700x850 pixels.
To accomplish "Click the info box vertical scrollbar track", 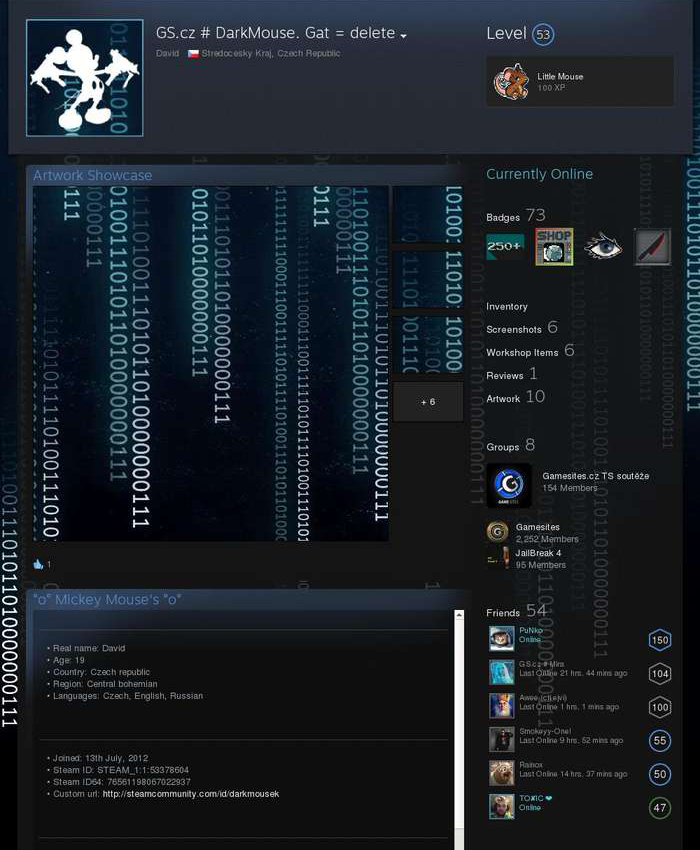I will [459, 732].
